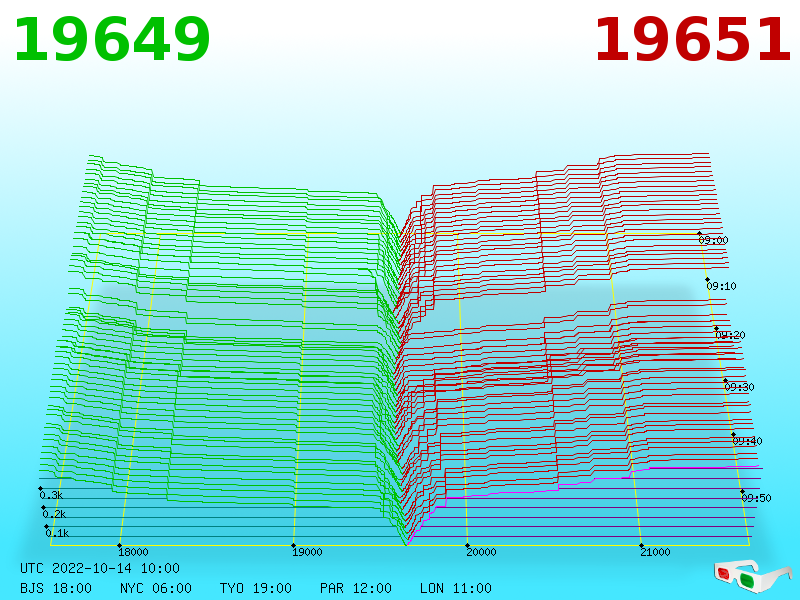Click the 09:50 time axis marker

[756, 498]
